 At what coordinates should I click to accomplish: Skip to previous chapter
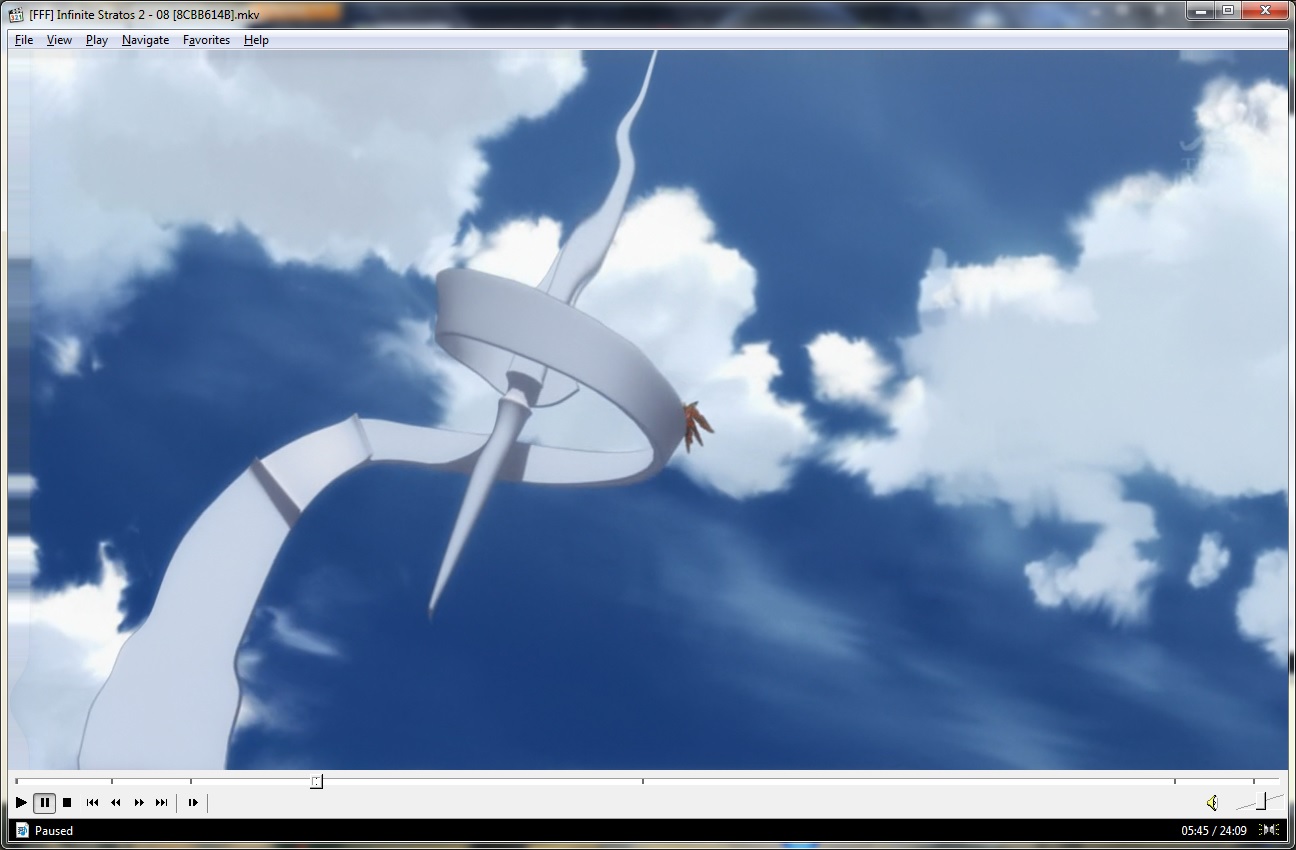(92, 802)
